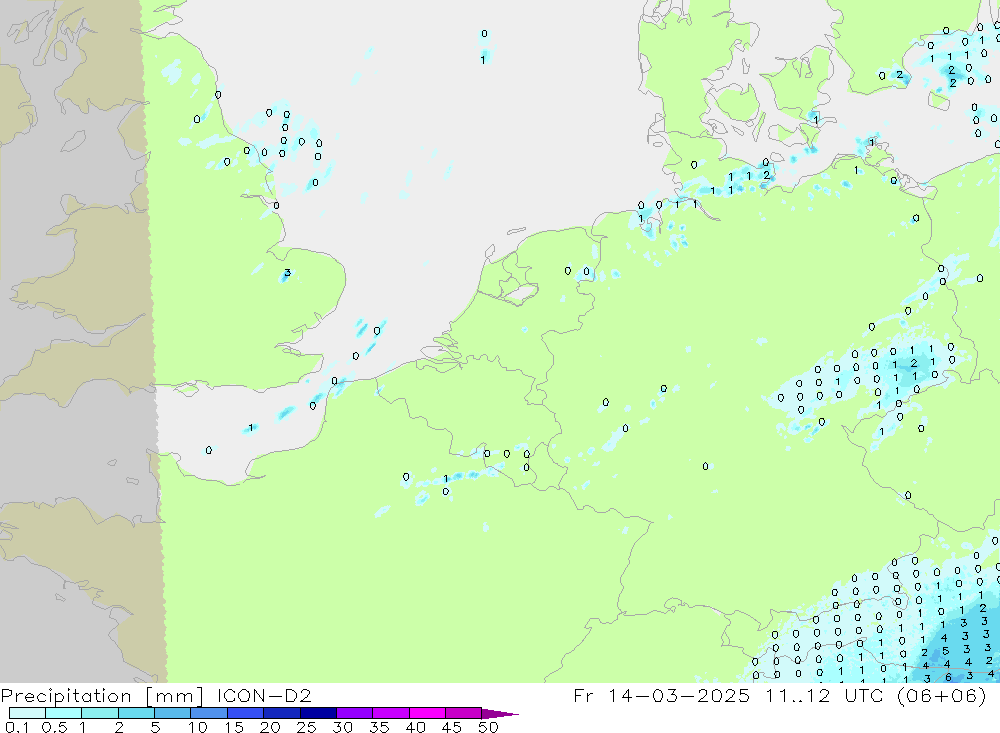Click the '10' legend scale label
1000x733 pixels.
point(198,727)
